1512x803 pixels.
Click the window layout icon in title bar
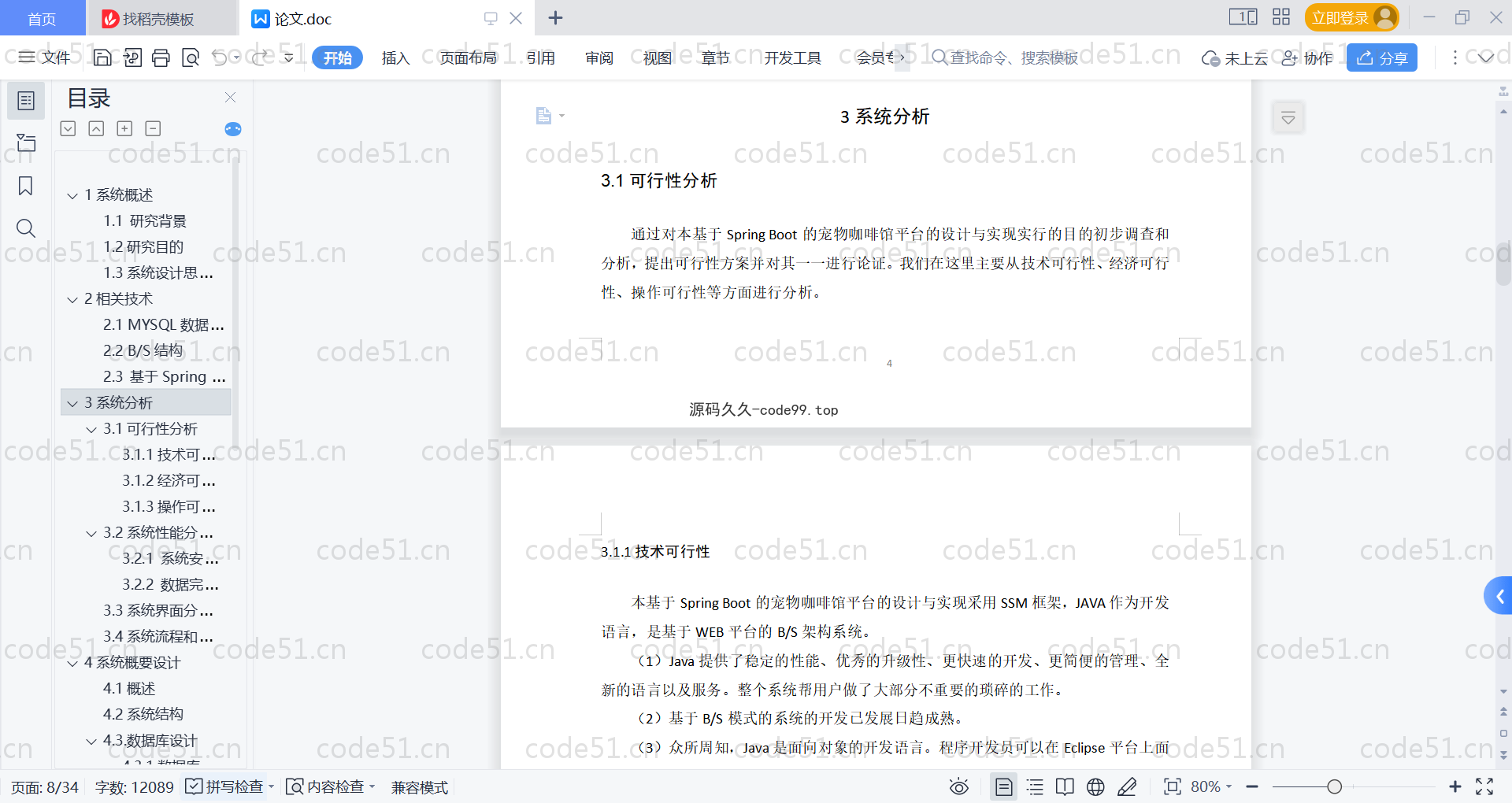(1243, 17)
